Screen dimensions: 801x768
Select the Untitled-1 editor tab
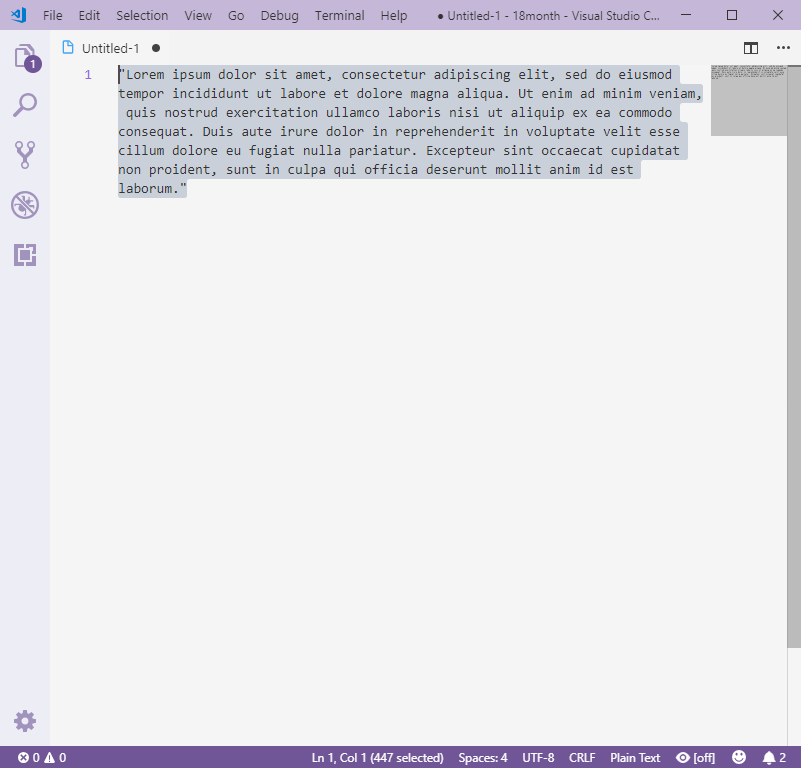[110, 47]
